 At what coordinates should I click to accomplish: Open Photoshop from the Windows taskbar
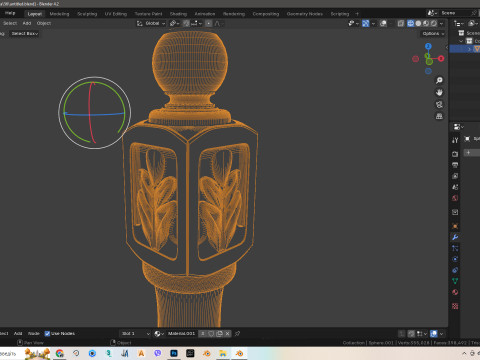click(174, 353)
